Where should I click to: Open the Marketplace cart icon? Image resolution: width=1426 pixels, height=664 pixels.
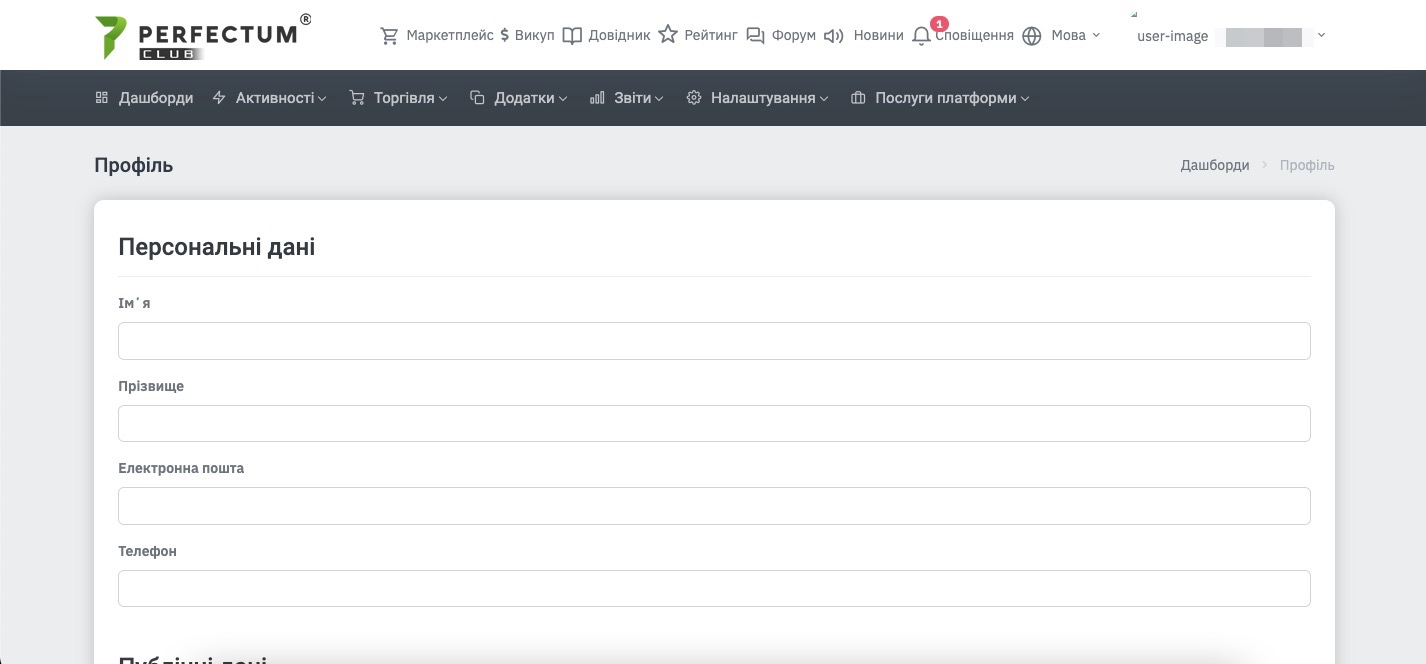point(389,36)
